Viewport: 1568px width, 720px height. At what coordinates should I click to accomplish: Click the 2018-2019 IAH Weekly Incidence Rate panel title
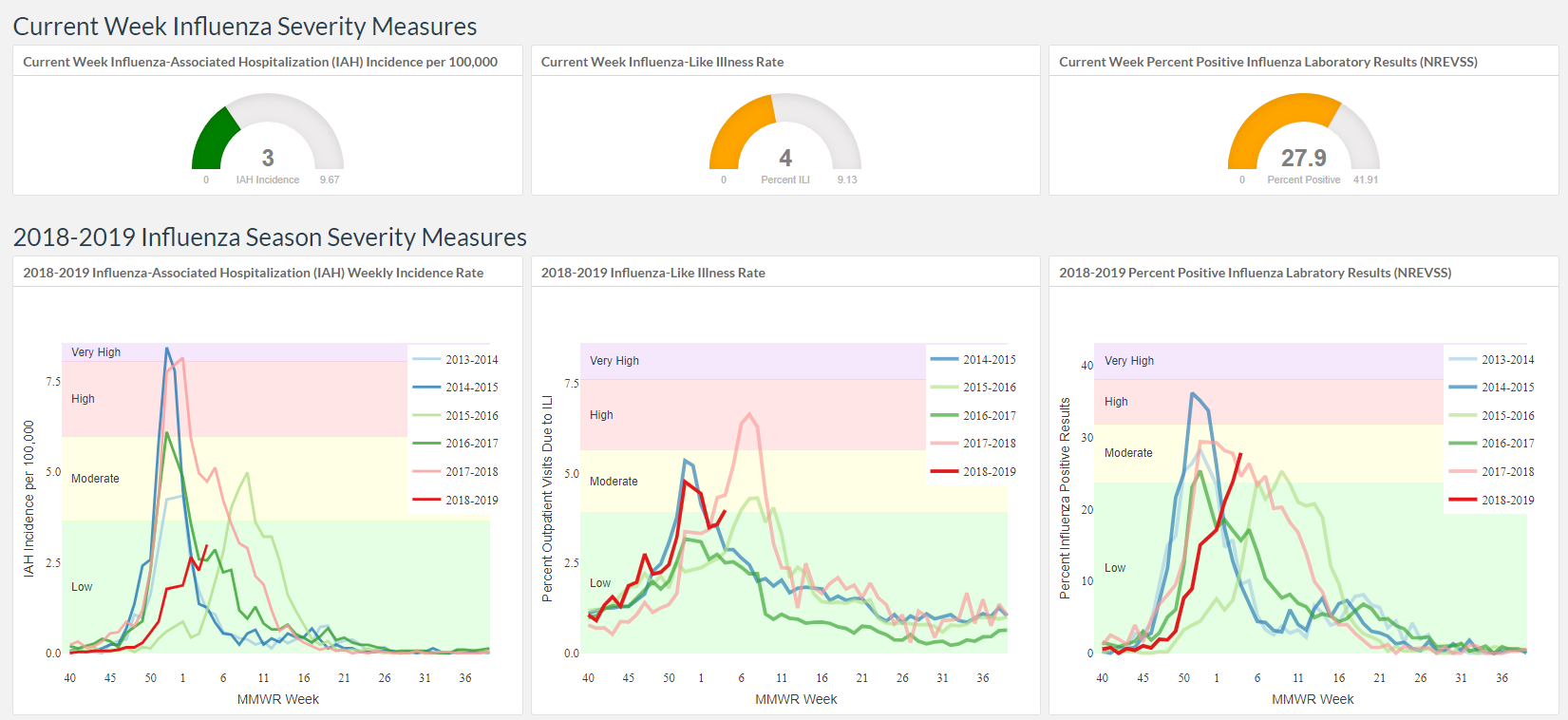(253, 273)
